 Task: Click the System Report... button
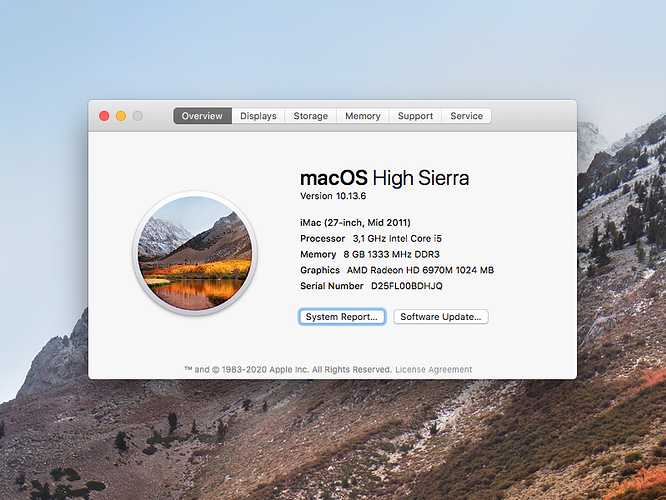click(x=342, y=317)
